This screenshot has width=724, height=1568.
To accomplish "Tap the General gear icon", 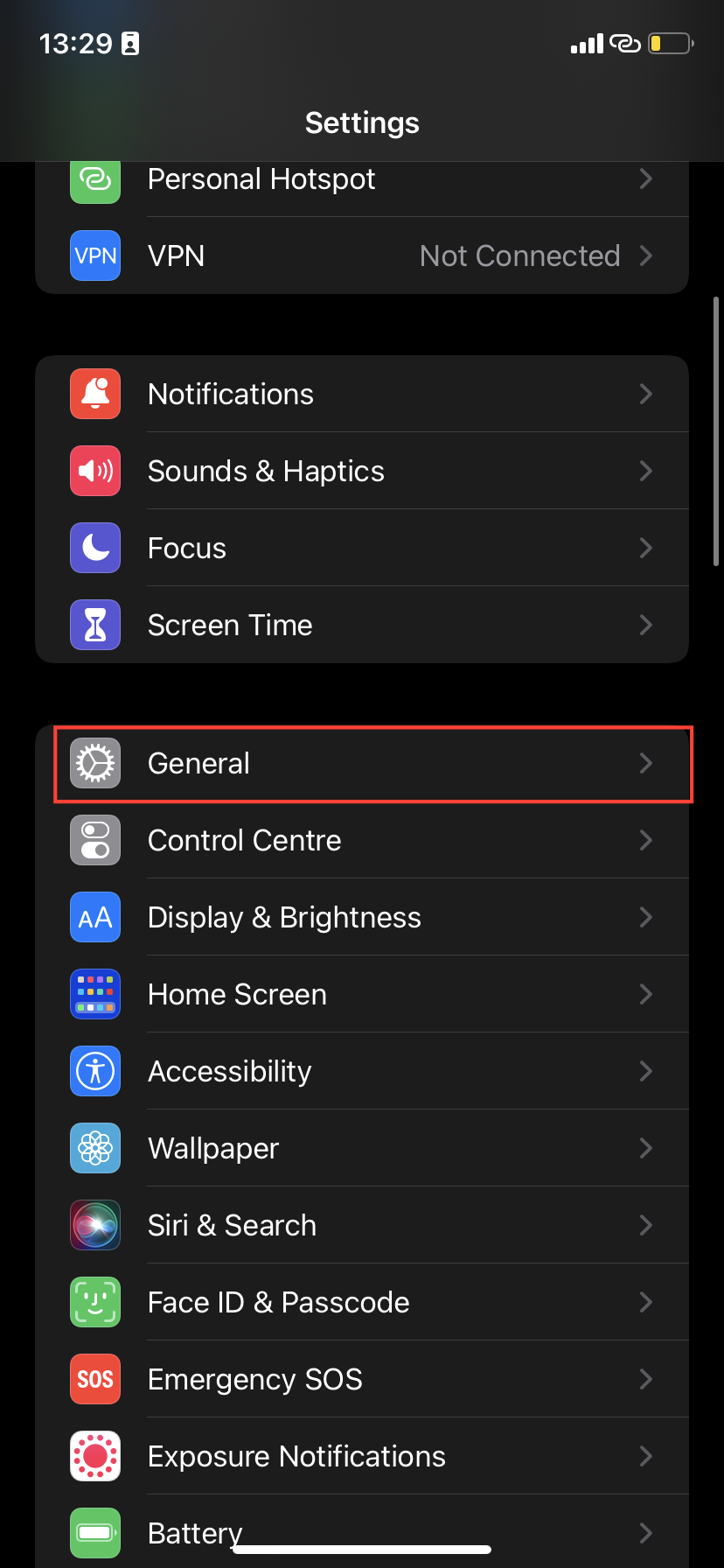I will click(x=95, y=764).
